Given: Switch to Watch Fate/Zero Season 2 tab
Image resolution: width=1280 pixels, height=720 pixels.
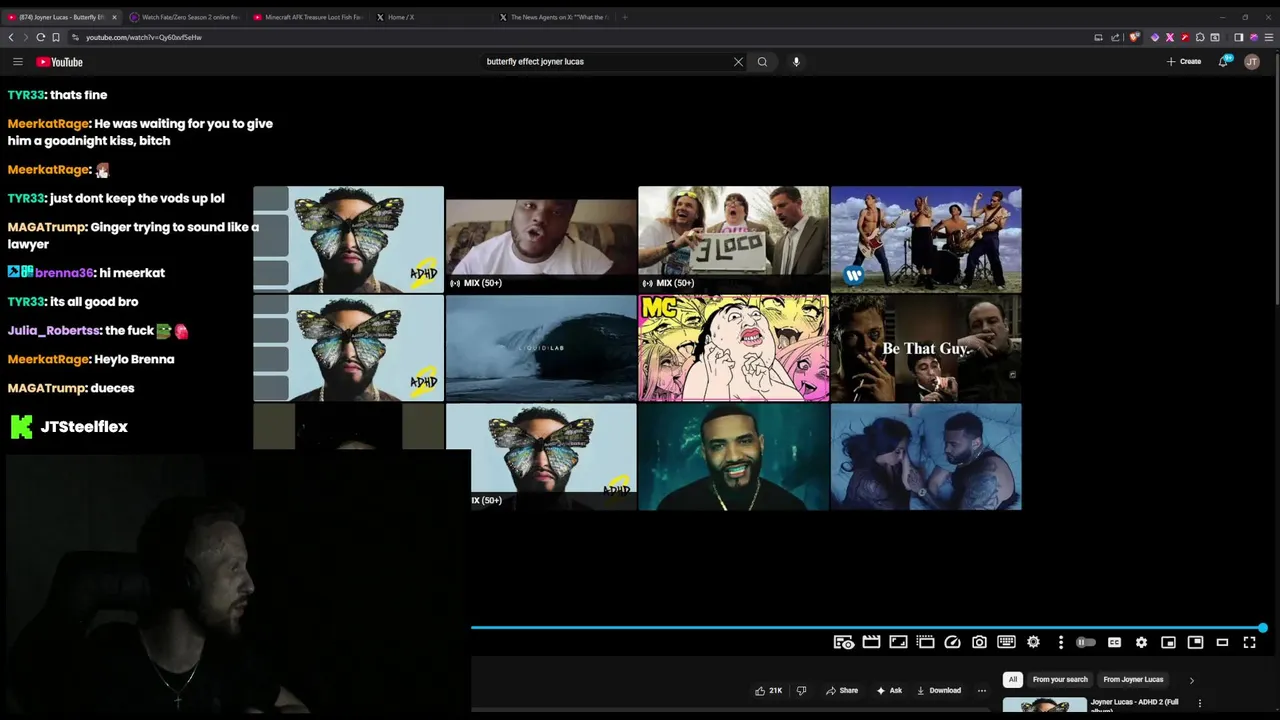Looking at the screenshot, I should [x=184, y=17].
